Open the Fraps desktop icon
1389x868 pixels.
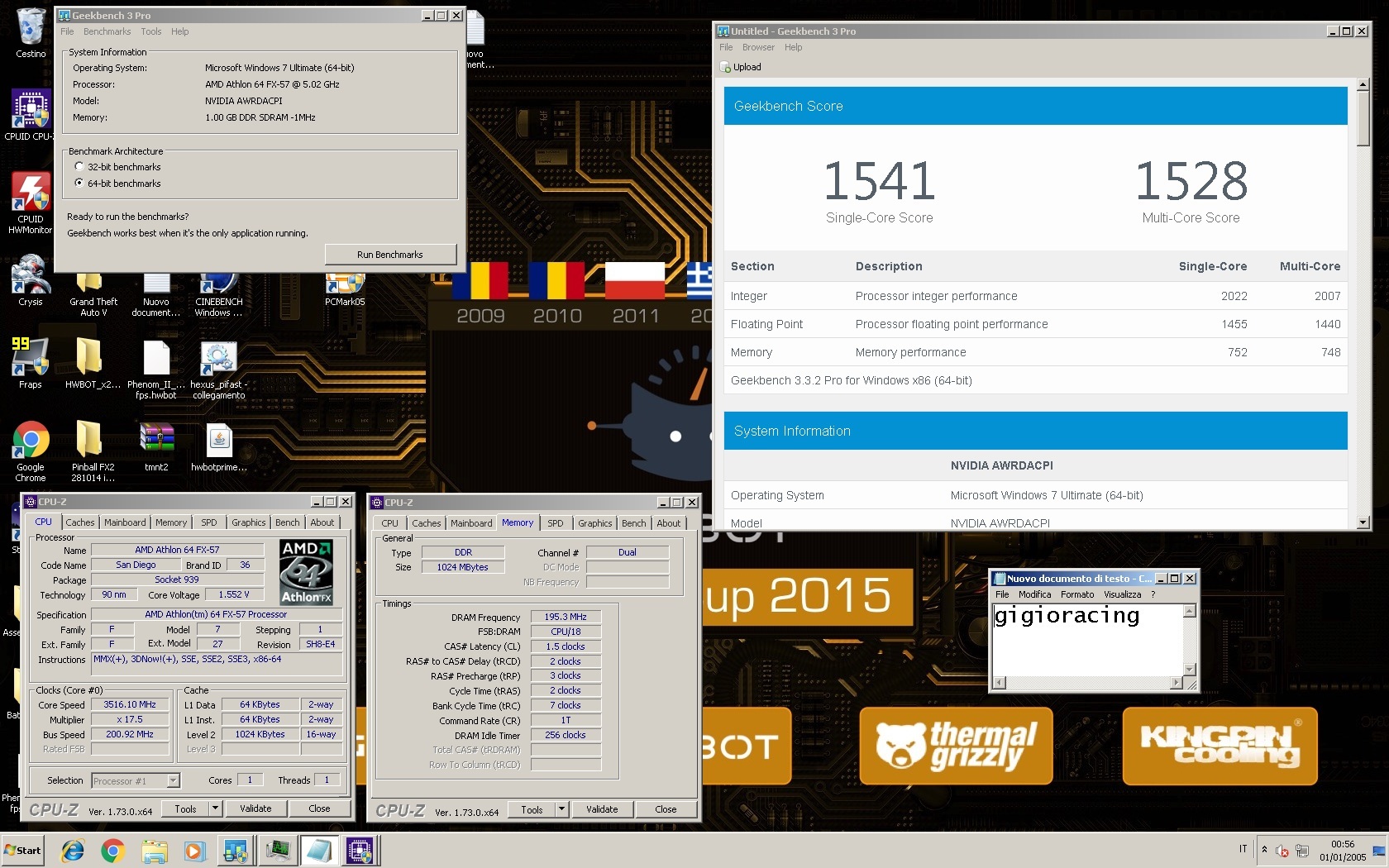pos(31,364)
